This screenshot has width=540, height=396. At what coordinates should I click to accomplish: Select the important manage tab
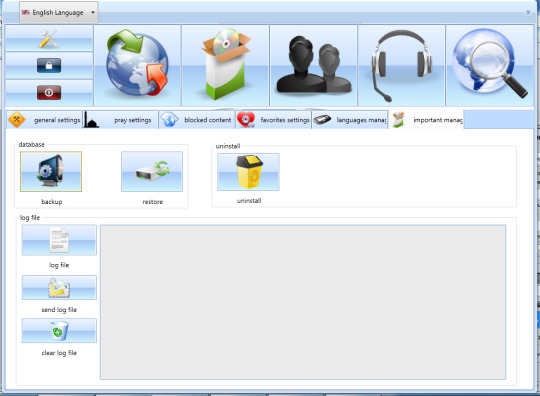tap(426, 120)
